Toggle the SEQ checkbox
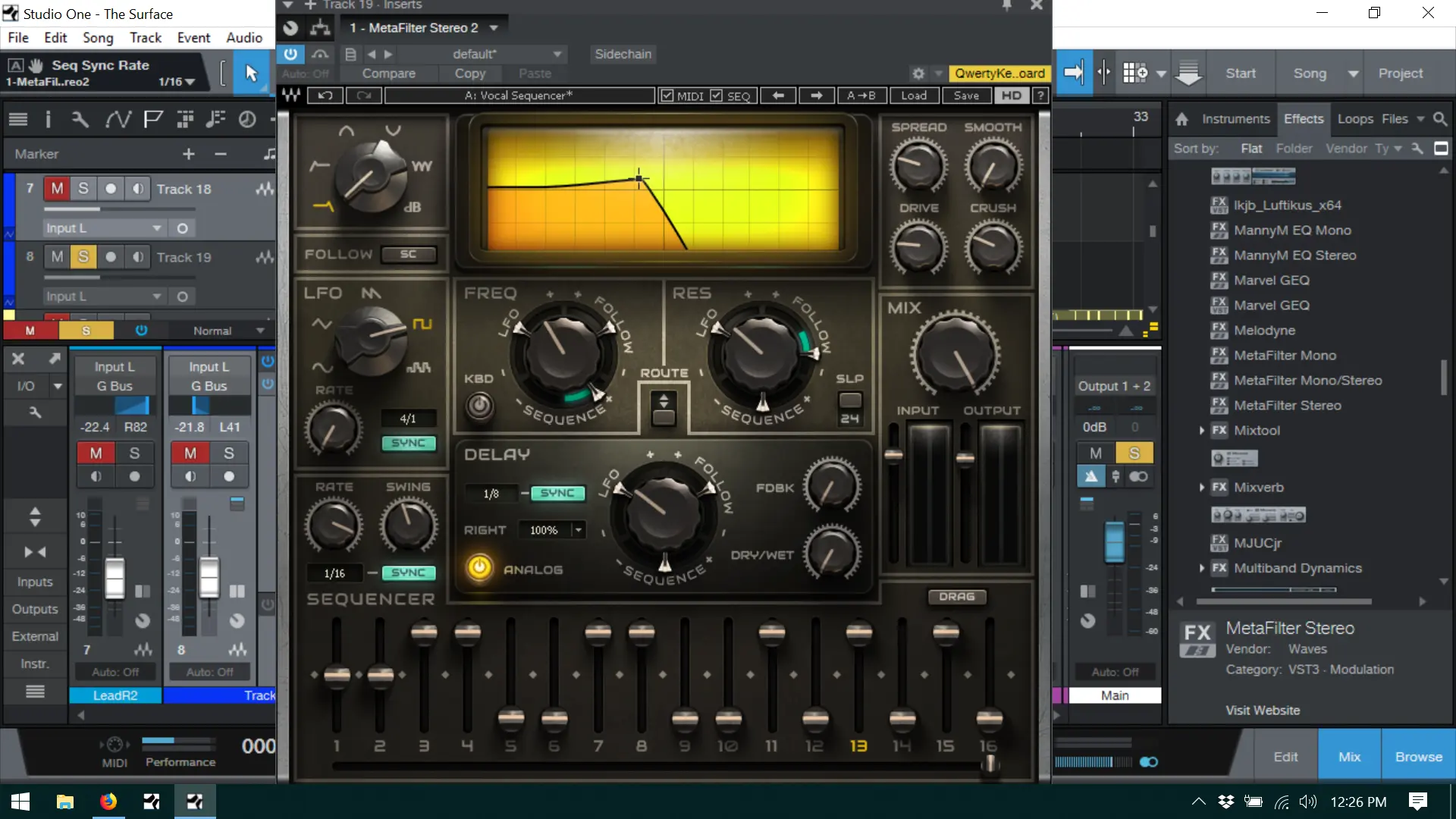 pos(717,96)
